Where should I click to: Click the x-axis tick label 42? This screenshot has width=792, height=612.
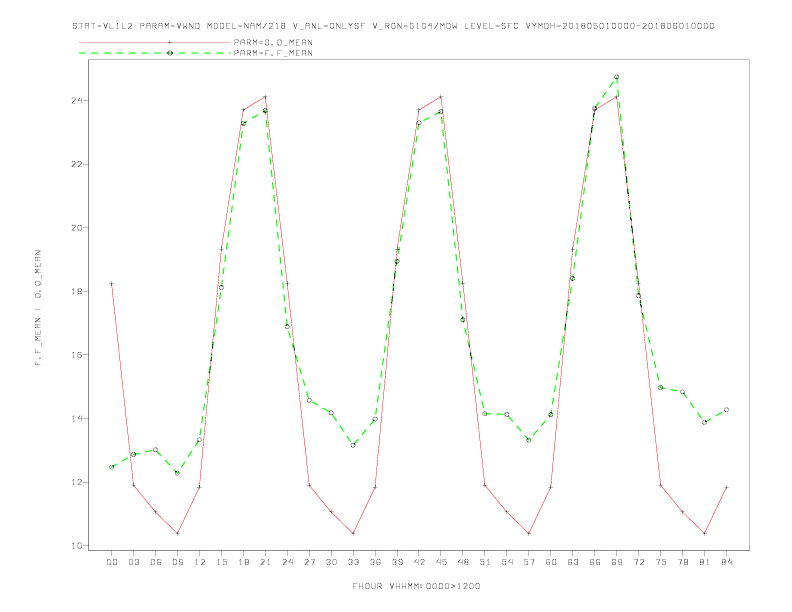(419, 562)
